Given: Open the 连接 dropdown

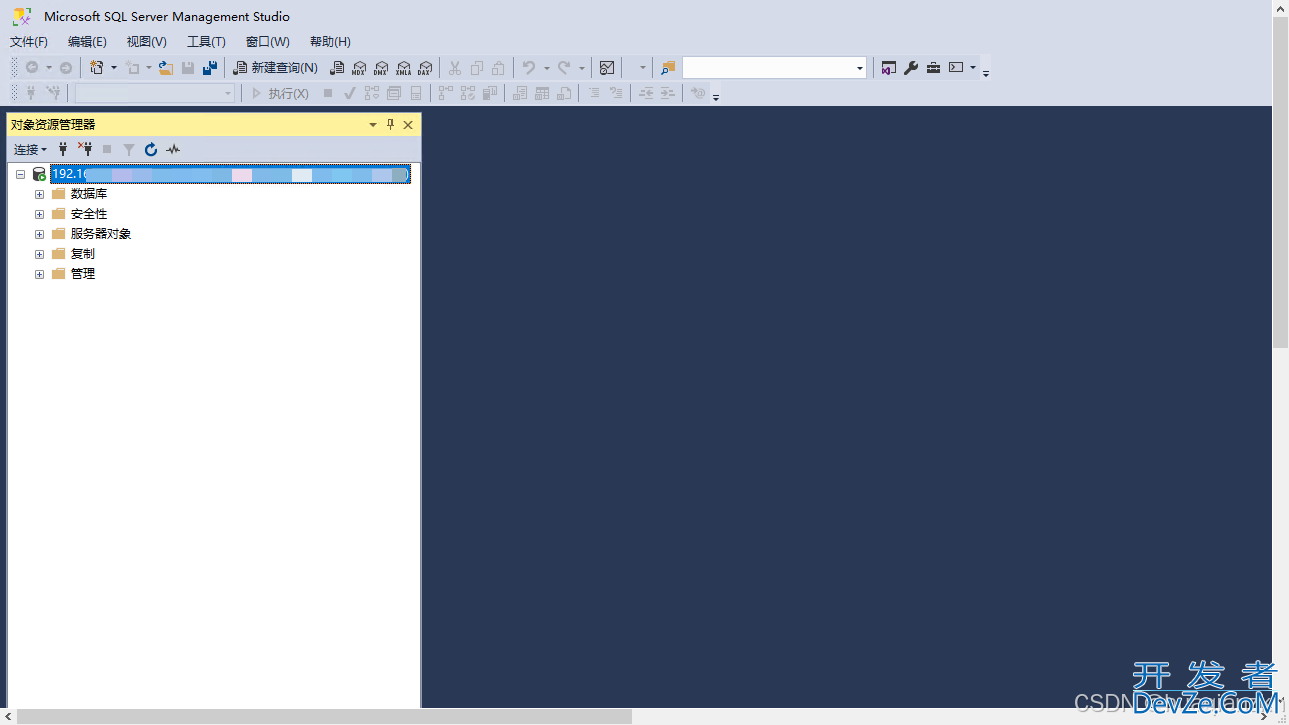Looking at the screenshot, I should coord(30,149).
